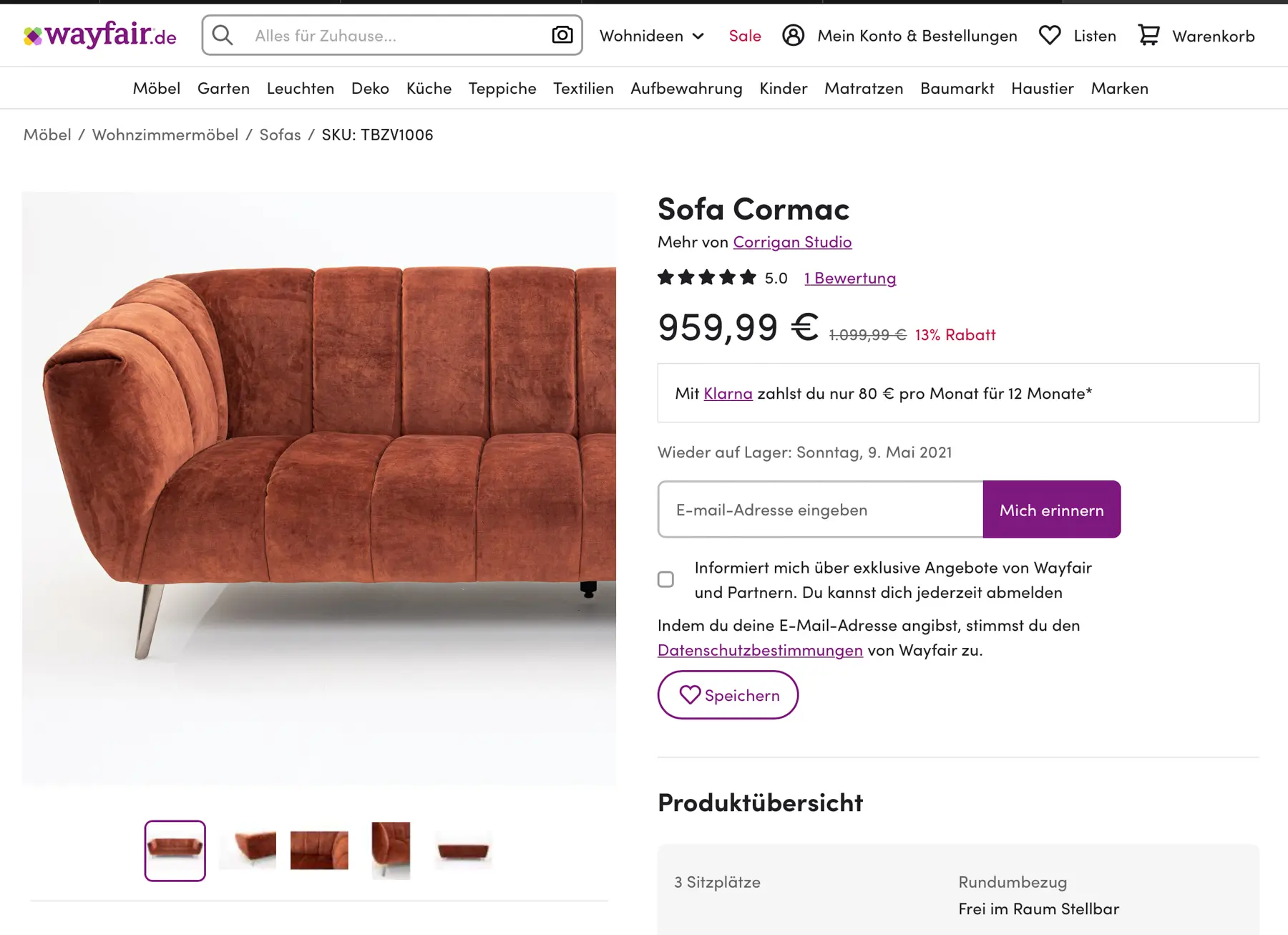Open Mein Konto via the account icon
The image size is (1288, 935).
794,35
